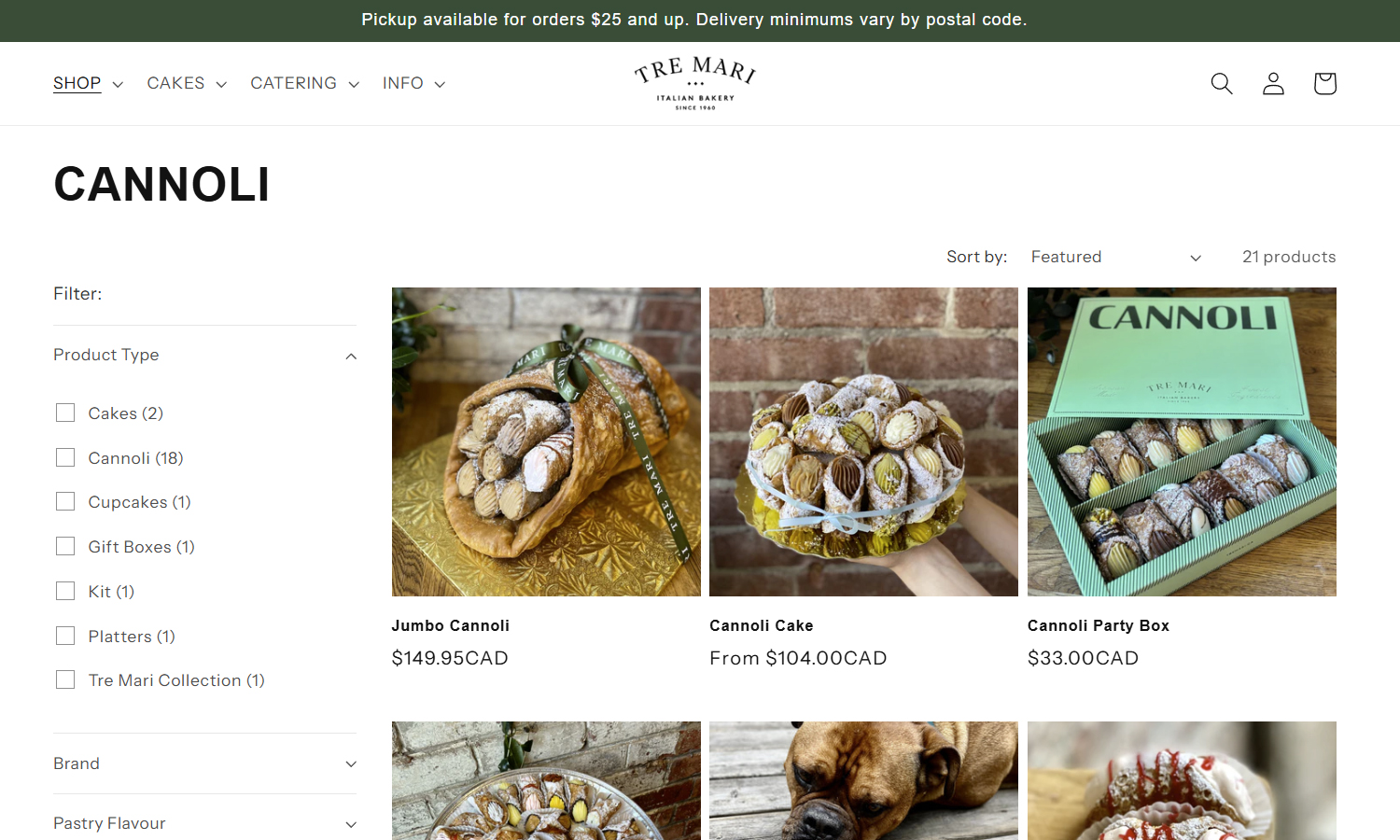Open the Sort by Featured dropdown
The image size is (1400, 840).
1115,257
